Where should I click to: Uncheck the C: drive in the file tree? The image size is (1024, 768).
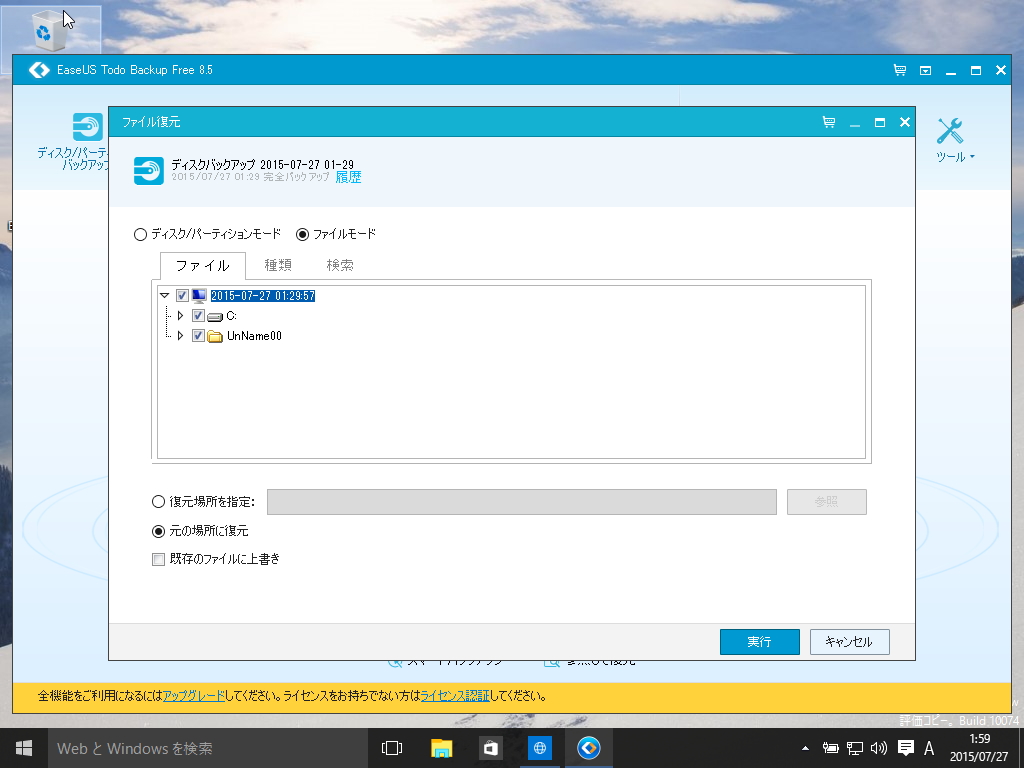click(x=197, y=315)
